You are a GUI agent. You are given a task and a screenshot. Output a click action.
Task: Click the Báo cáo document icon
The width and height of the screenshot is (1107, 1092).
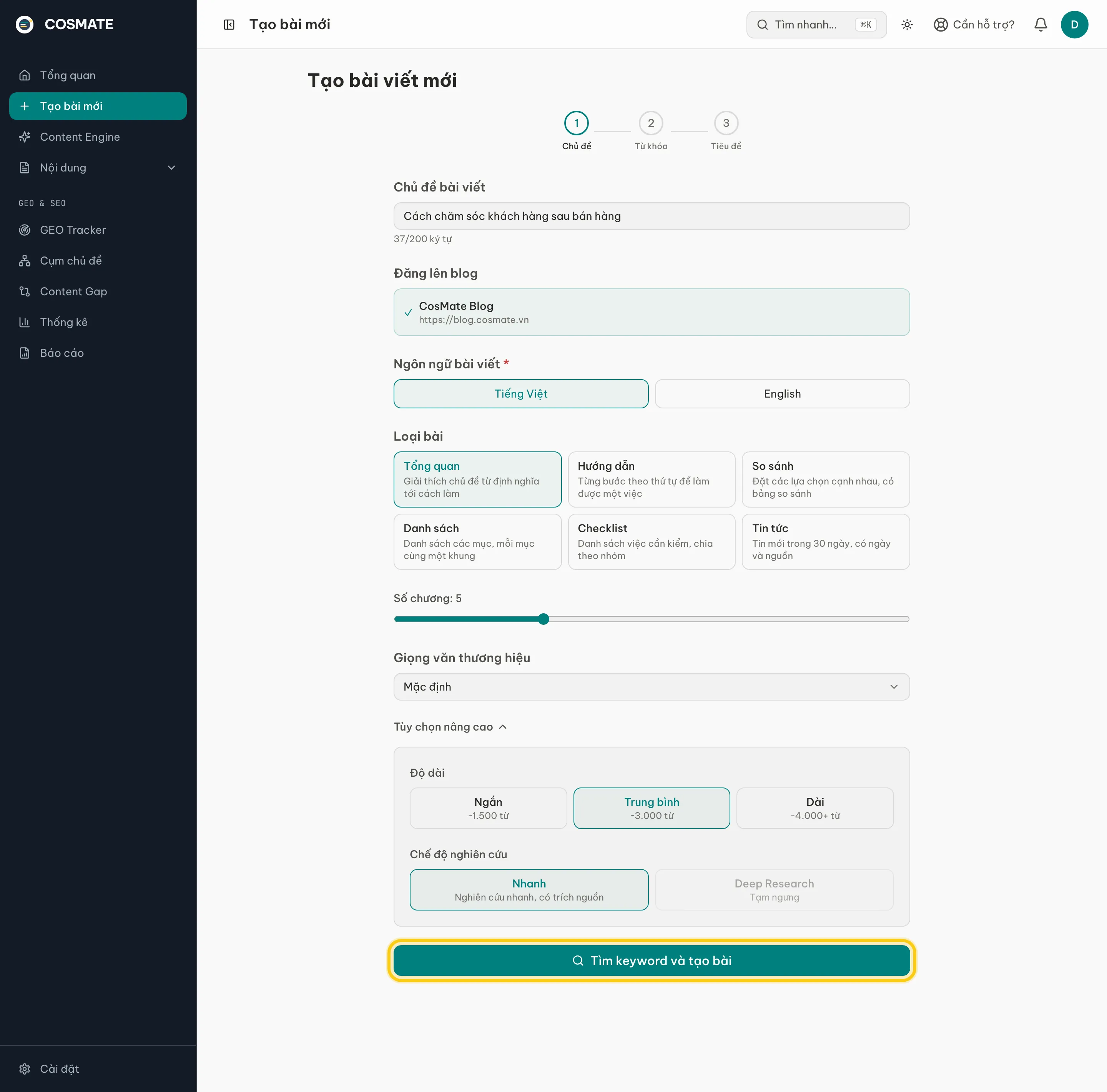pos(25,353)
